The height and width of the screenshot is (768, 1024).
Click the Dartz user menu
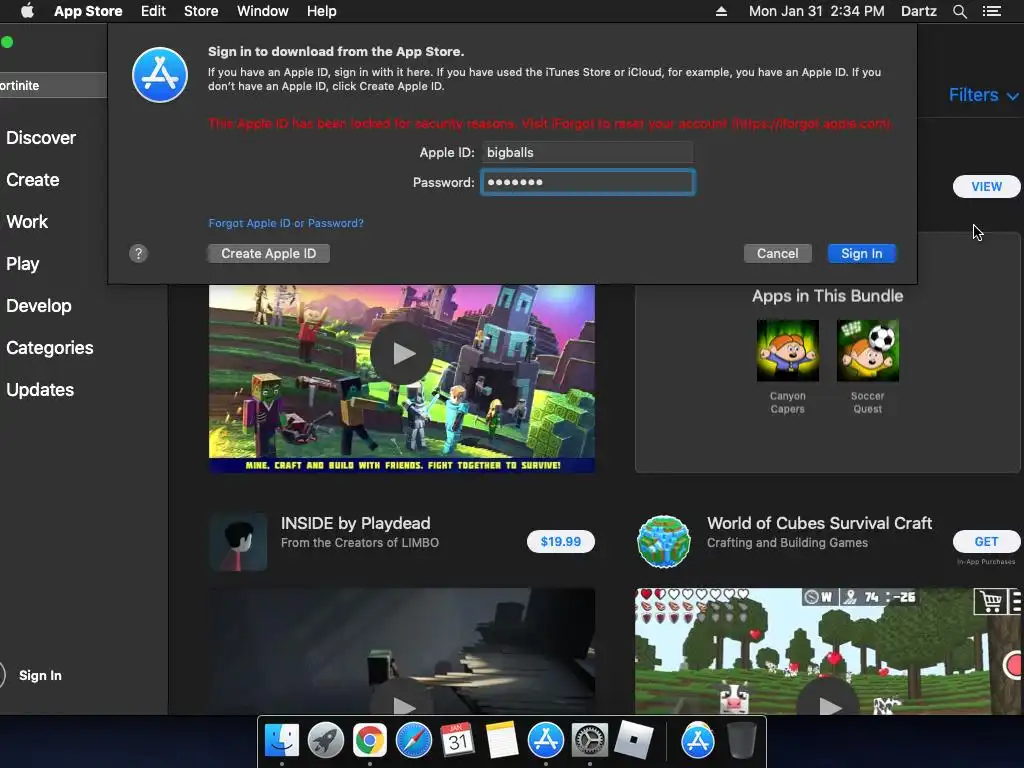coord(919,11)
